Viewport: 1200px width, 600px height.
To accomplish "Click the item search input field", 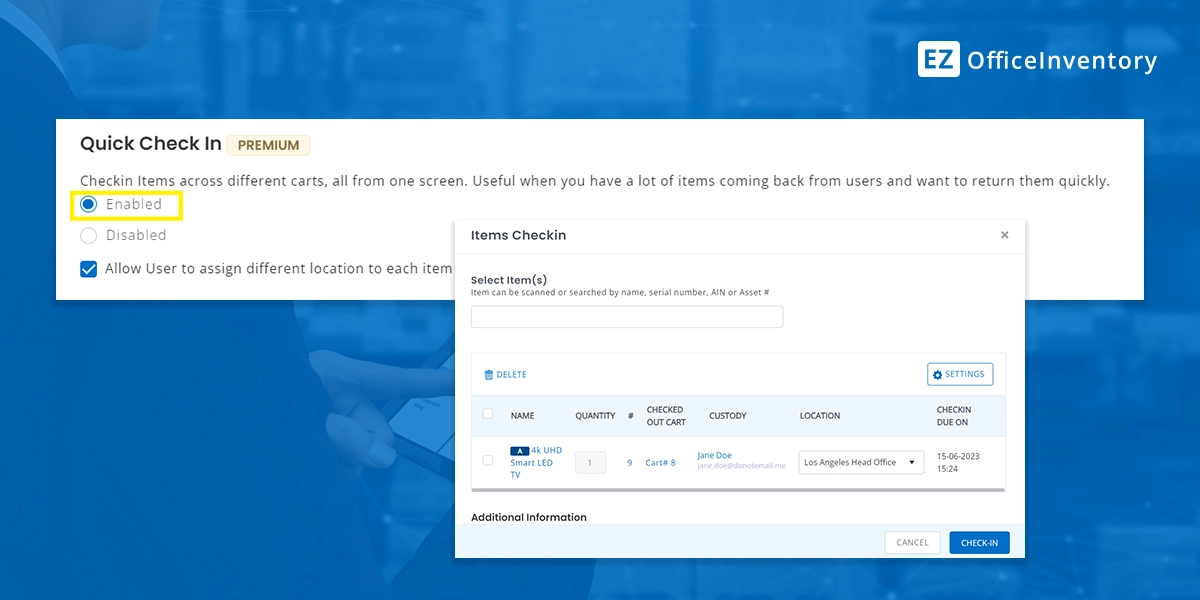I will [x=626, y=316].
